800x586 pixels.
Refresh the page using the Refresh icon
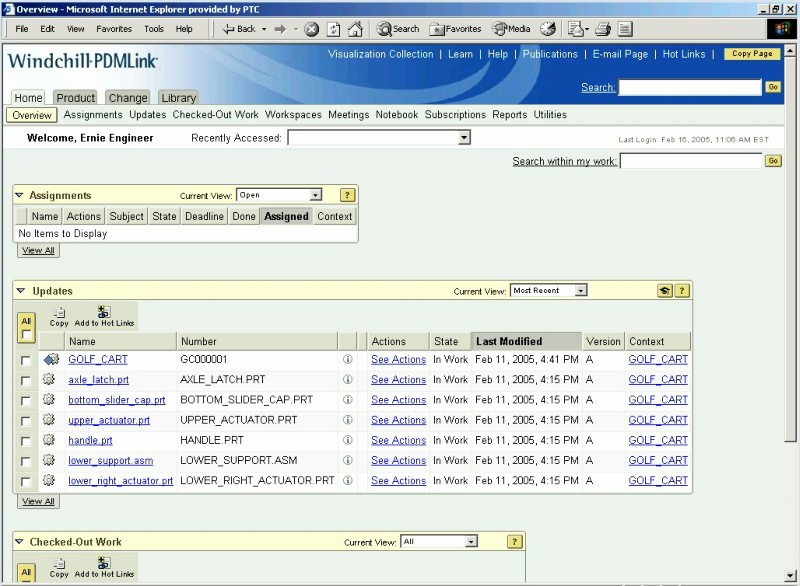[333, 29]
